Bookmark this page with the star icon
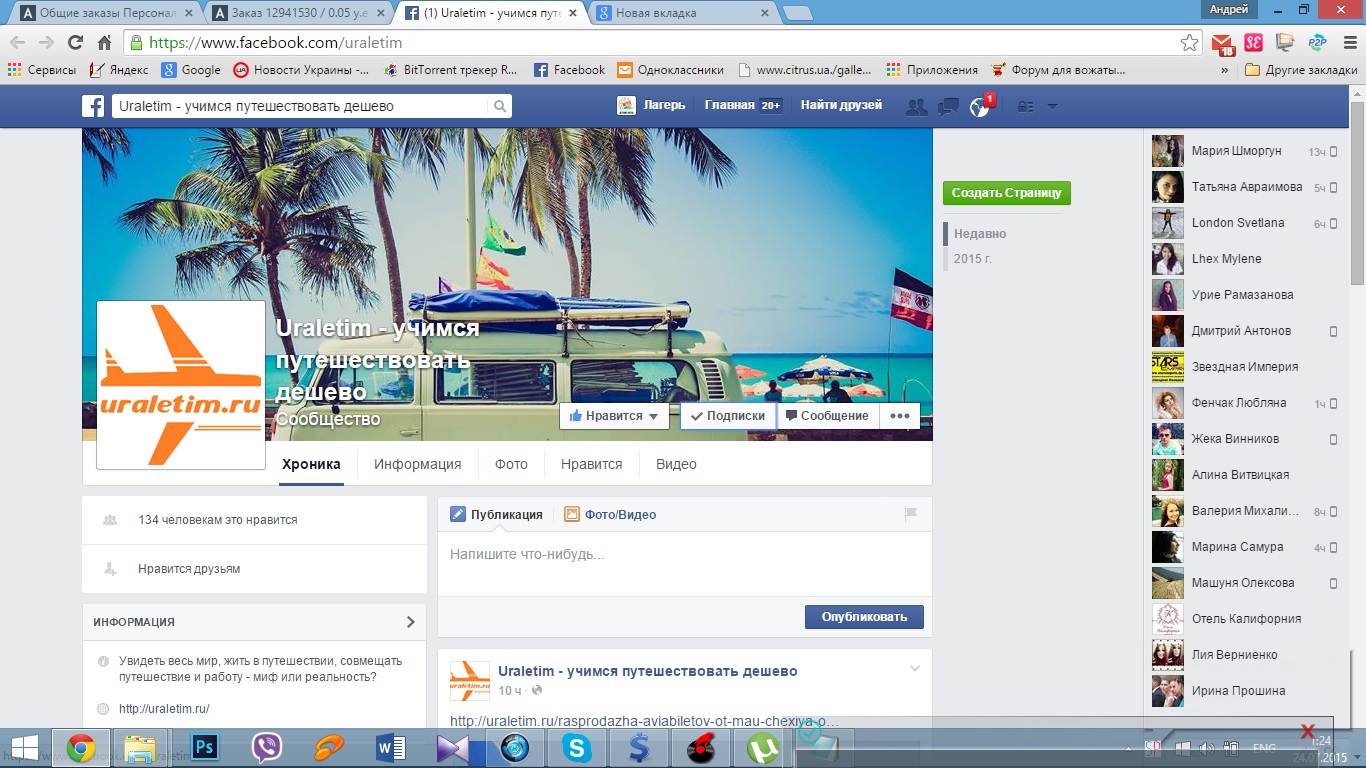 (1189, 43)
